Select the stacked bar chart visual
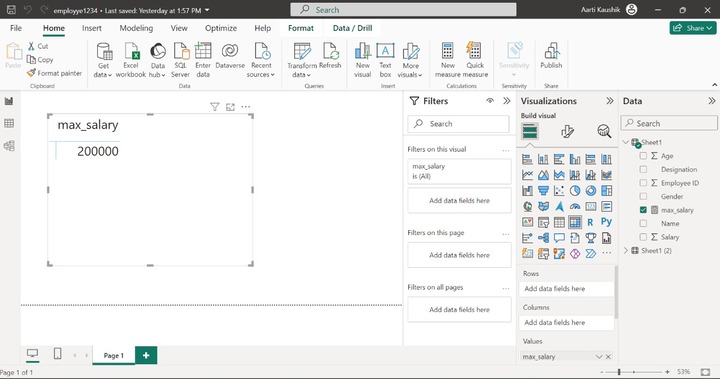 click(x=527, y=159)
